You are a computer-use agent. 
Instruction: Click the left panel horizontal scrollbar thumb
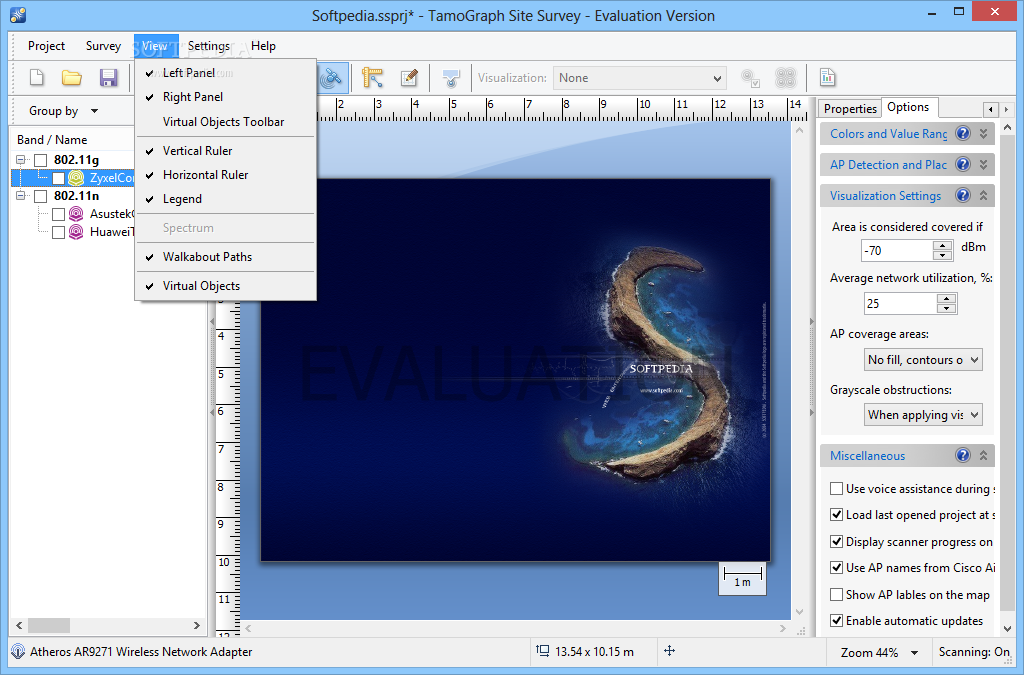click(x=49, y=625)
